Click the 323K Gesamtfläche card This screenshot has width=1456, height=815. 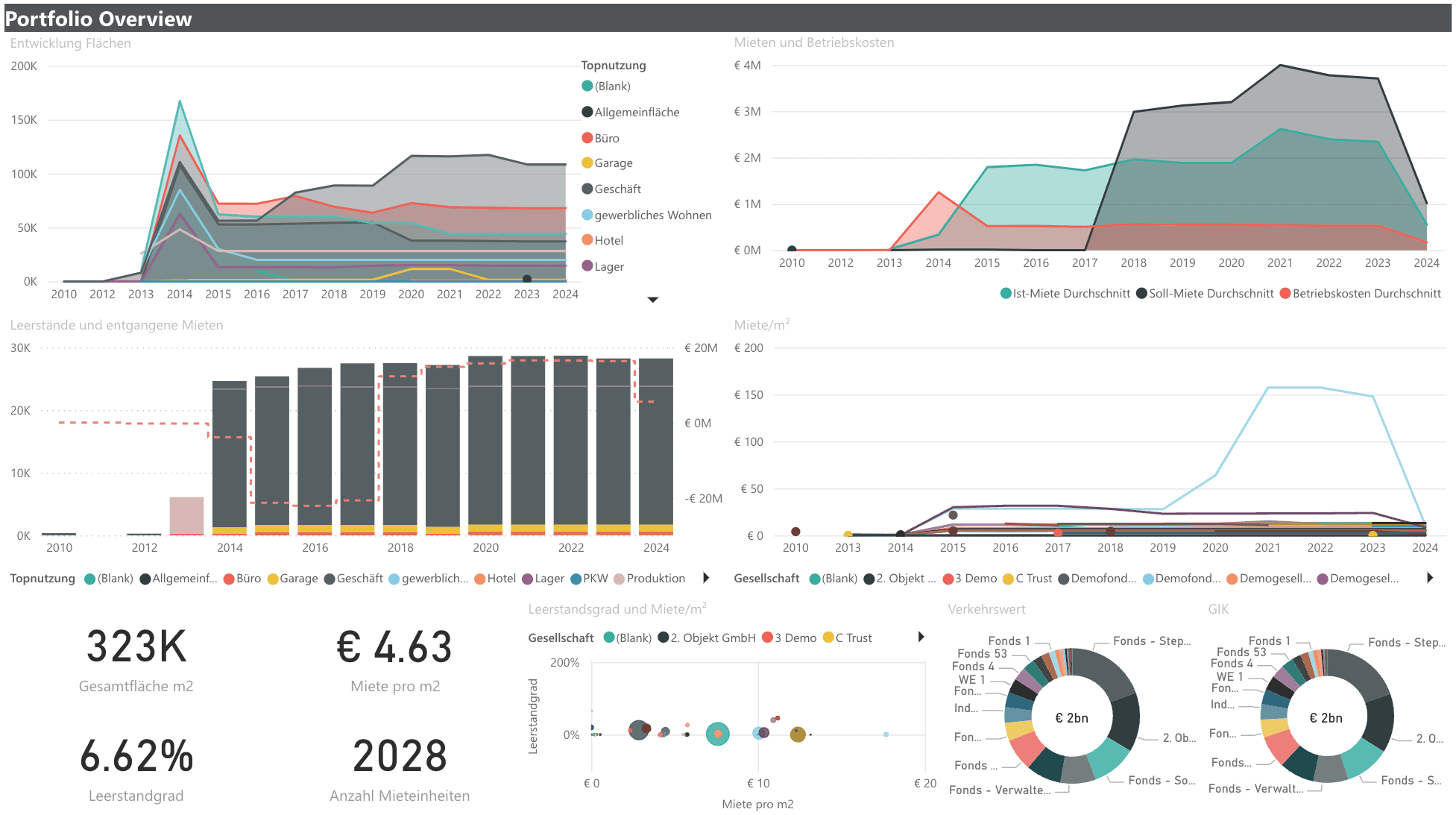(136, 659)
